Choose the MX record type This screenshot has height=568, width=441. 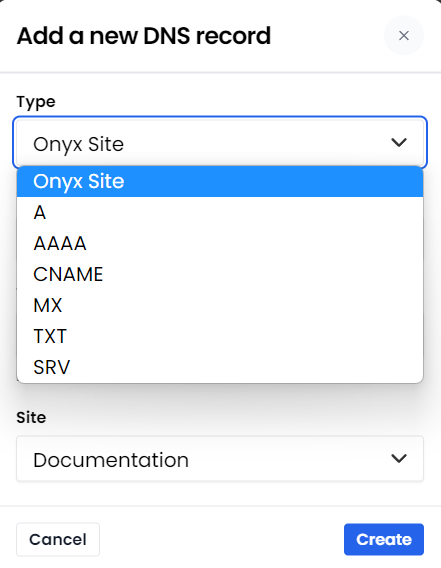coord(220,305)
